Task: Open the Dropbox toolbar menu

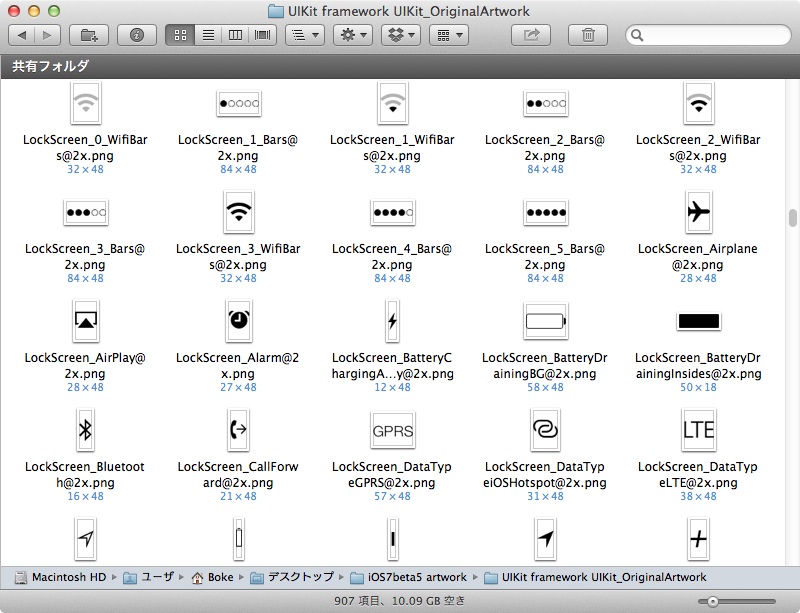Action: pyautogui.click(x=401, y=35)
